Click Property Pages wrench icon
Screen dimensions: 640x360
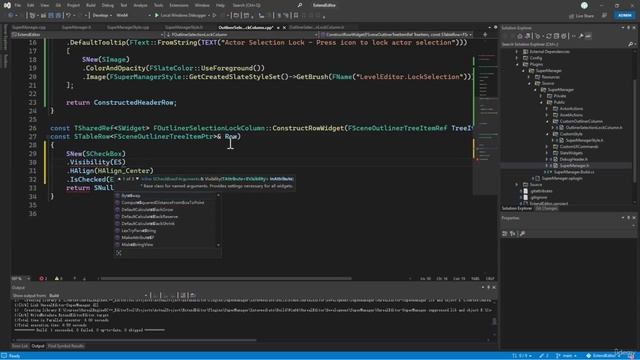point(522,233)
